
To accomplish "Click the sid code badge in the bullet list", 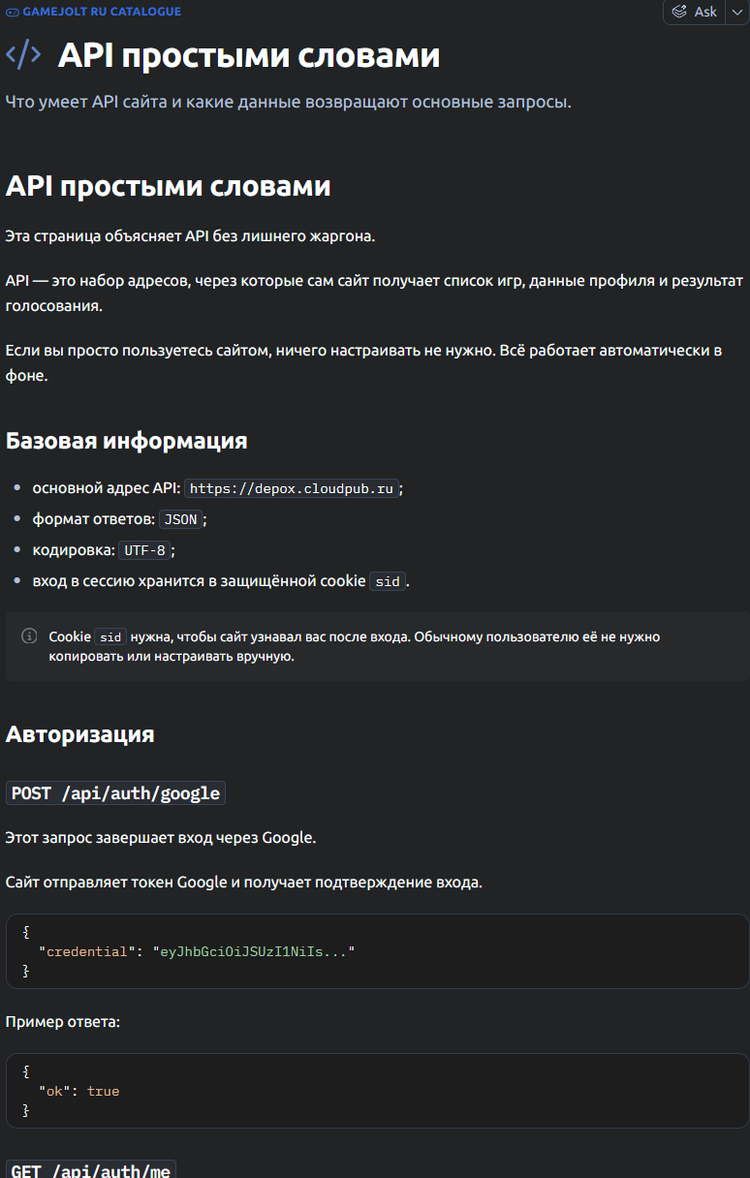I will tap(387, 581).
